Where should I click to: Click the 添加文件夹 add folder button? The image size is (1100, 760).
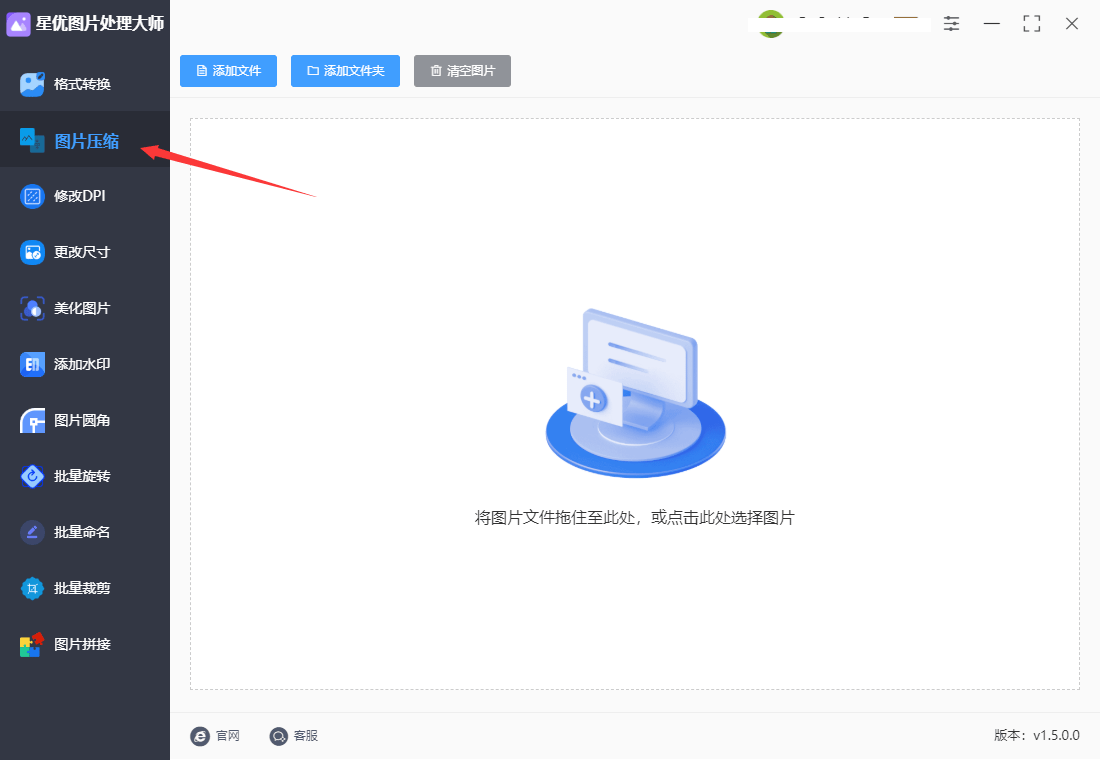(345, 70)
